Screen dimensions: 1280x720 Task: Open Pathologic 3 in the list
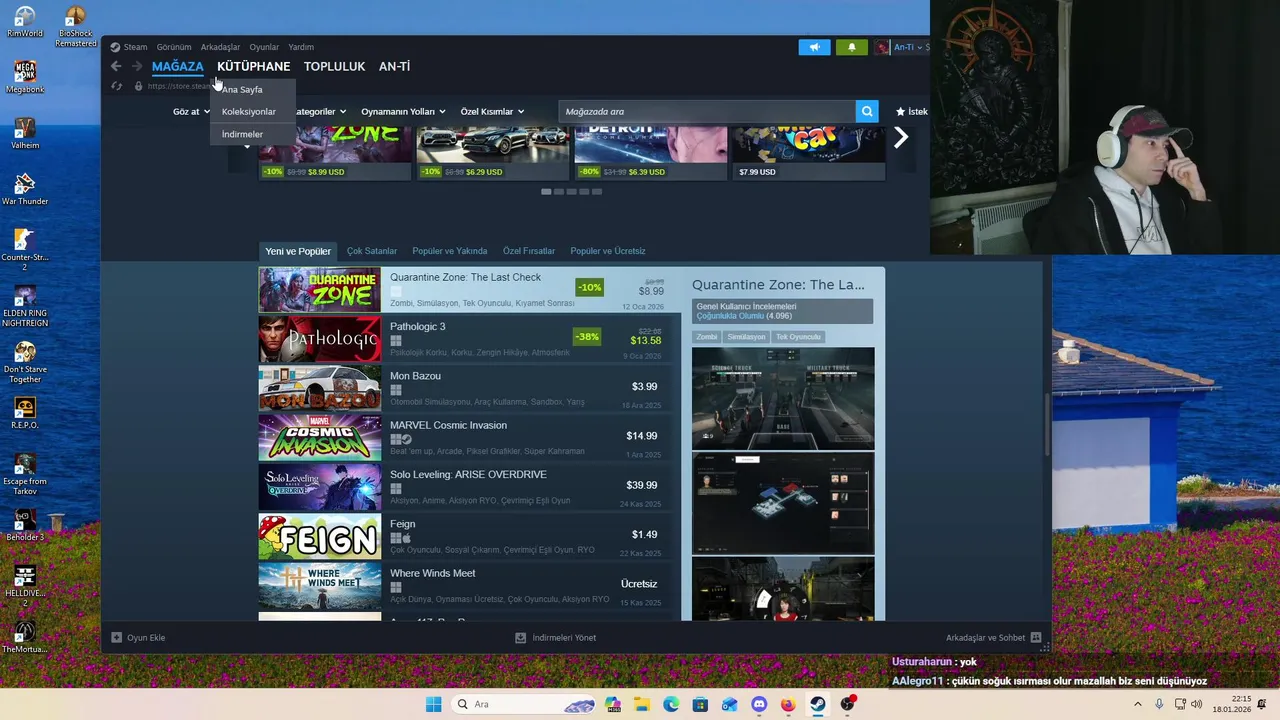(469, 340)
